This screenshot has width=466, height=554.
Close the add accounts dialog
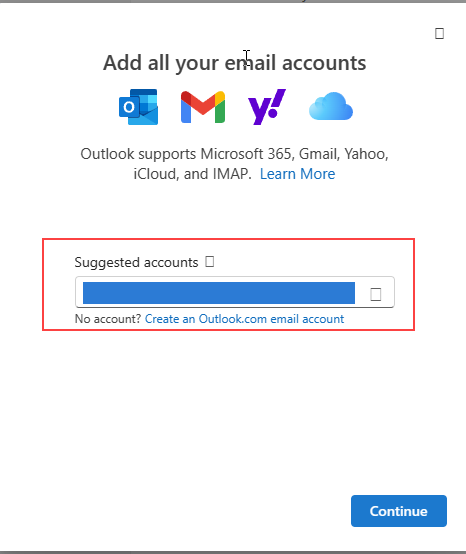click(x=439, y=34)
